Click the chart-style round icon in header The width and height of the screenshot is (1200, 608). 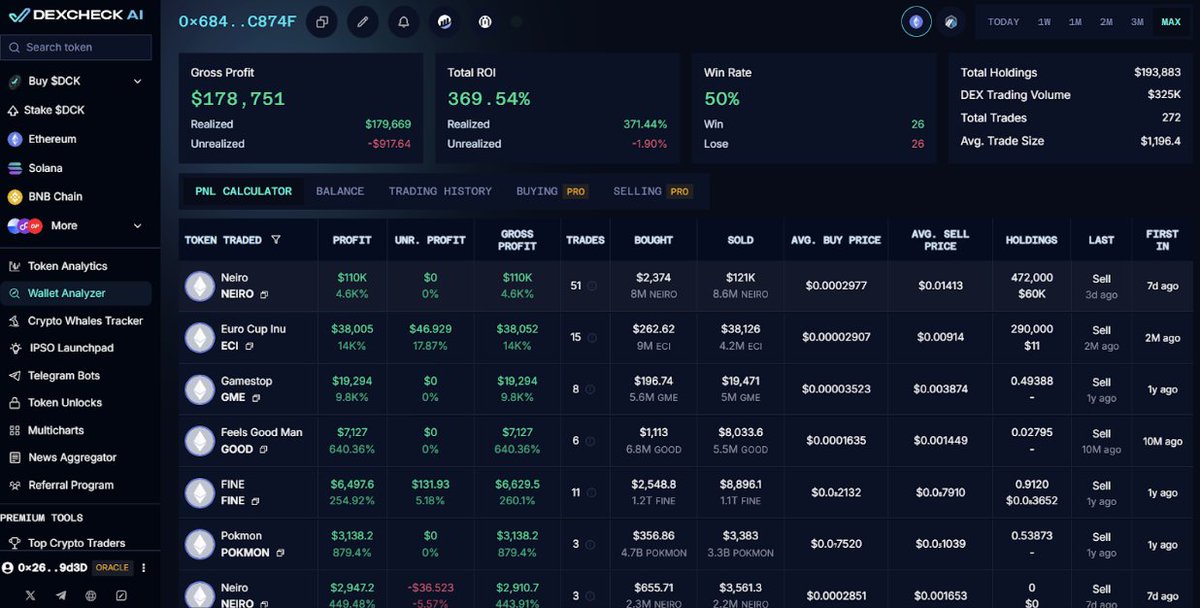(445, 21)
